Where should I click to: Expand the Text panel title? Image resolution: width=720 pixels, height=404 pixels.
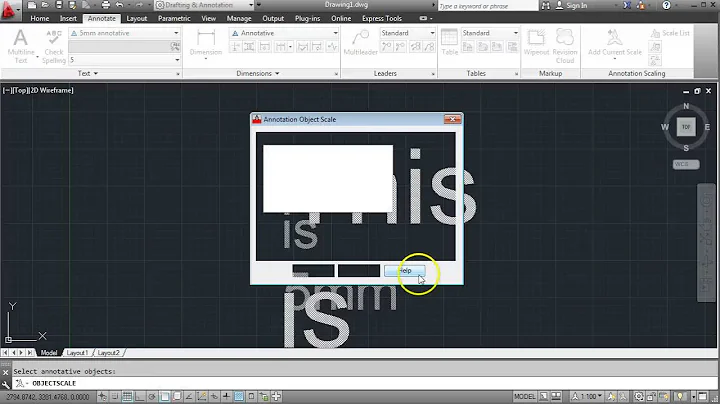[x=88, y=73]
